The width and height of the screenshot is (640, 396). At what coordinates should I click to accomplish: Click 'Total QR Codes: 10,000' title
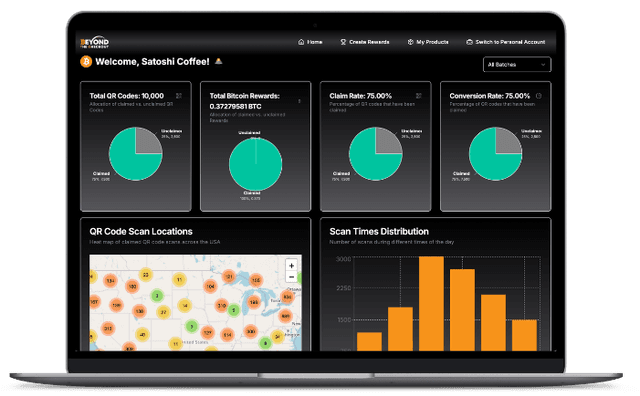coord(127,96)
